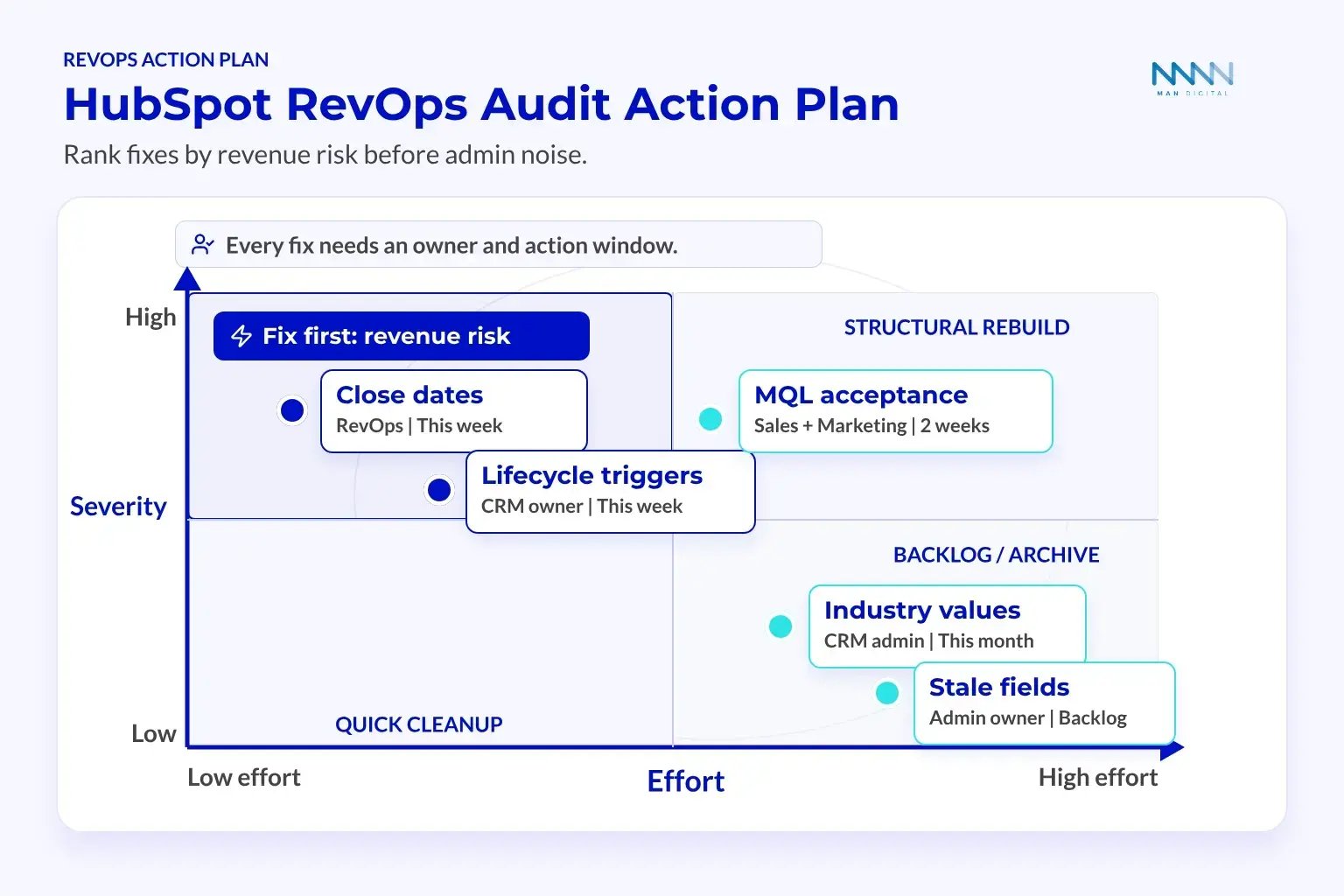Open the Industry values card

[948, 626]
